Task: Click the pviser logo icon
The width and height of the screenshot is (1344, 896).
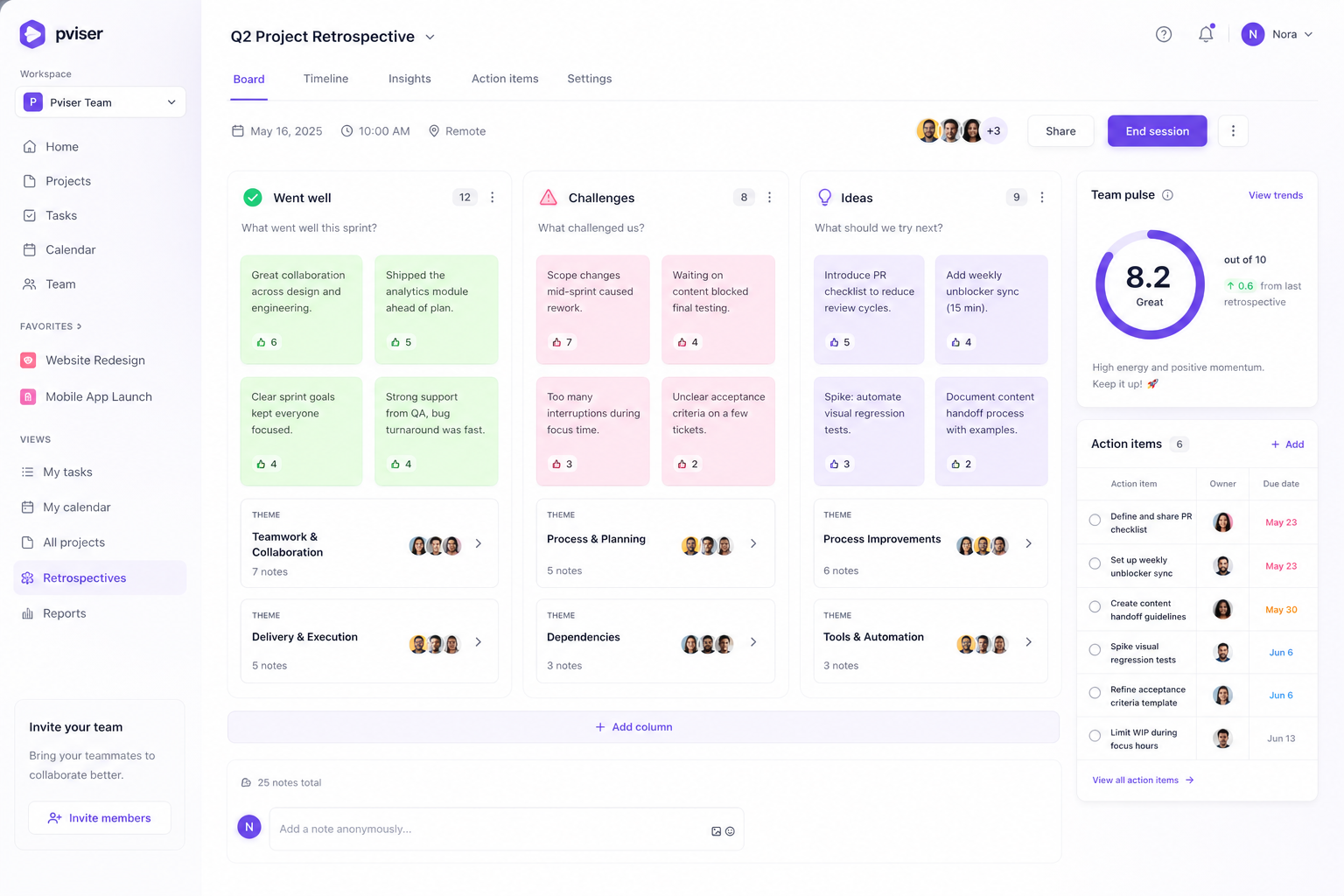Action: (x=32, y=34)
